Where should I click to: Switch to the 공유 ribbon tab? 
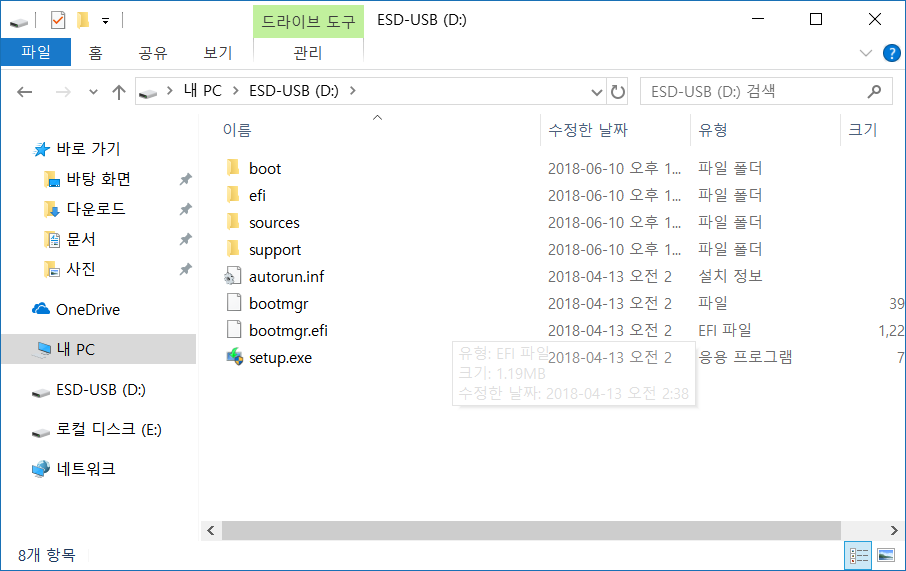(153, 53)
